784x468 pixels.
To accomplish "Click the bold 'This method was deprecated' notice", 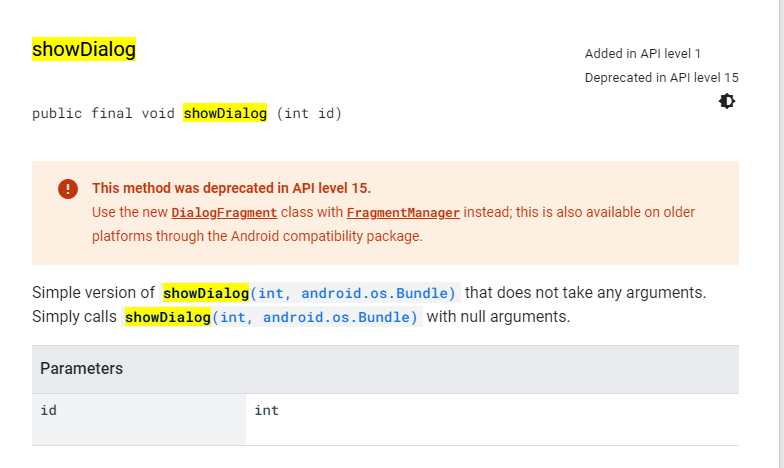I will click(x=231, y=188).
